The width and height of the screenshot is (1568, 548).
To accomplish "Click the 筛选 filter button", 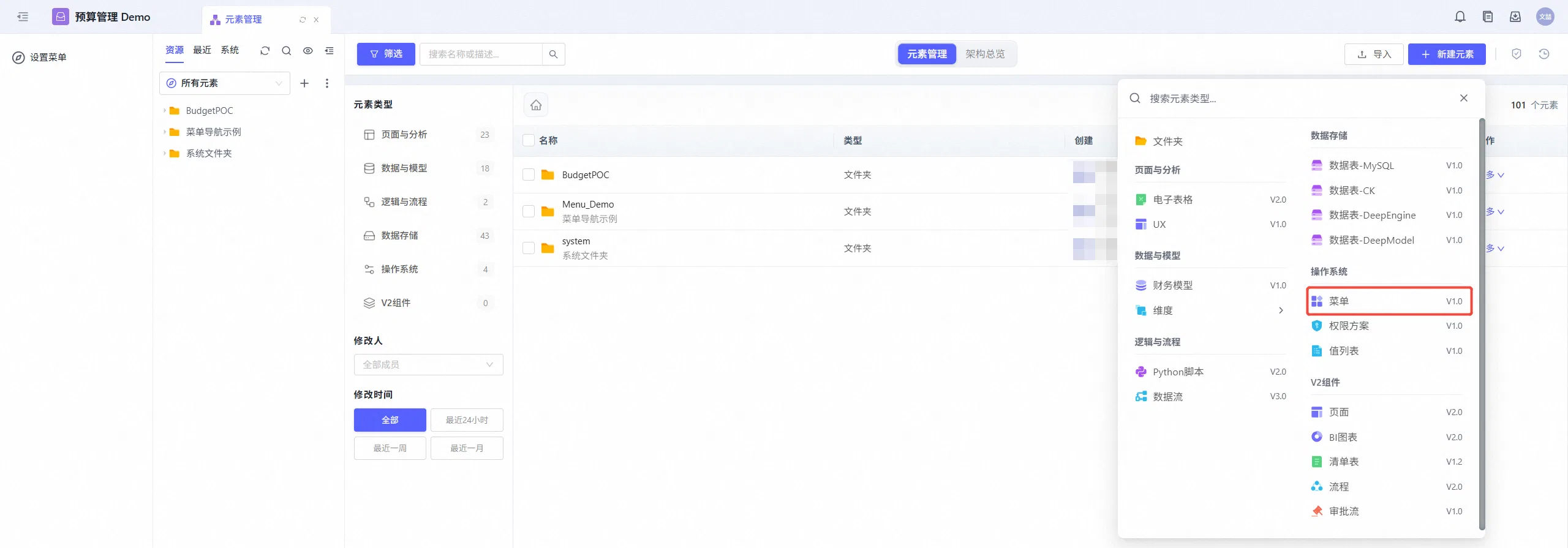I will click(x=386, y=54).
